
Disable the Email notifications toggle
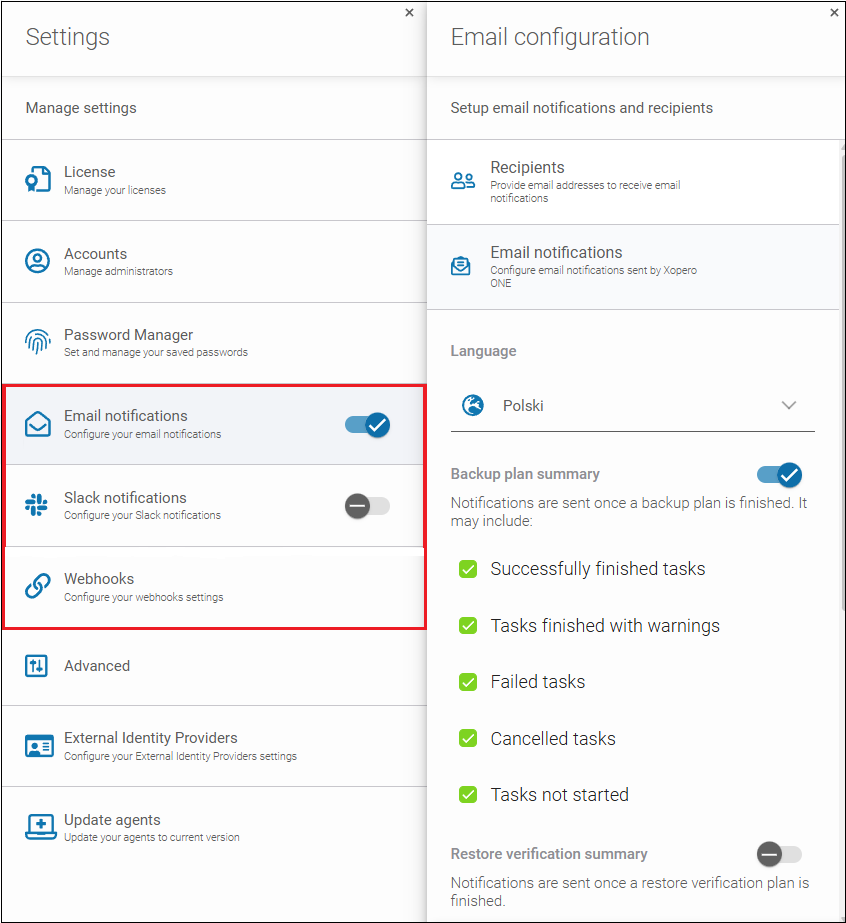coord(368,424)
